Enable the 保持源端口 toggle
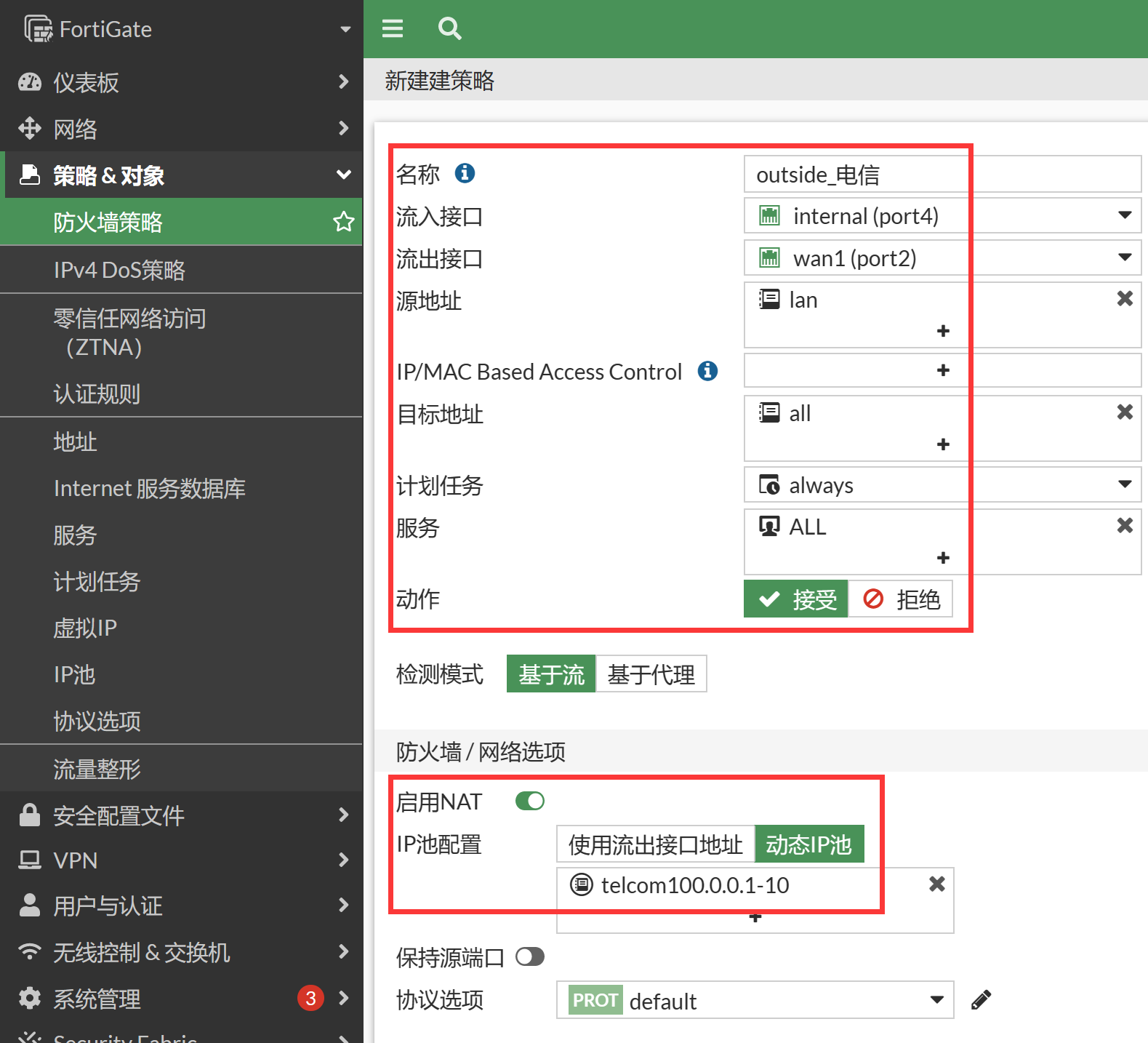Viewport: 1148px width, 1043px height. 530,956
